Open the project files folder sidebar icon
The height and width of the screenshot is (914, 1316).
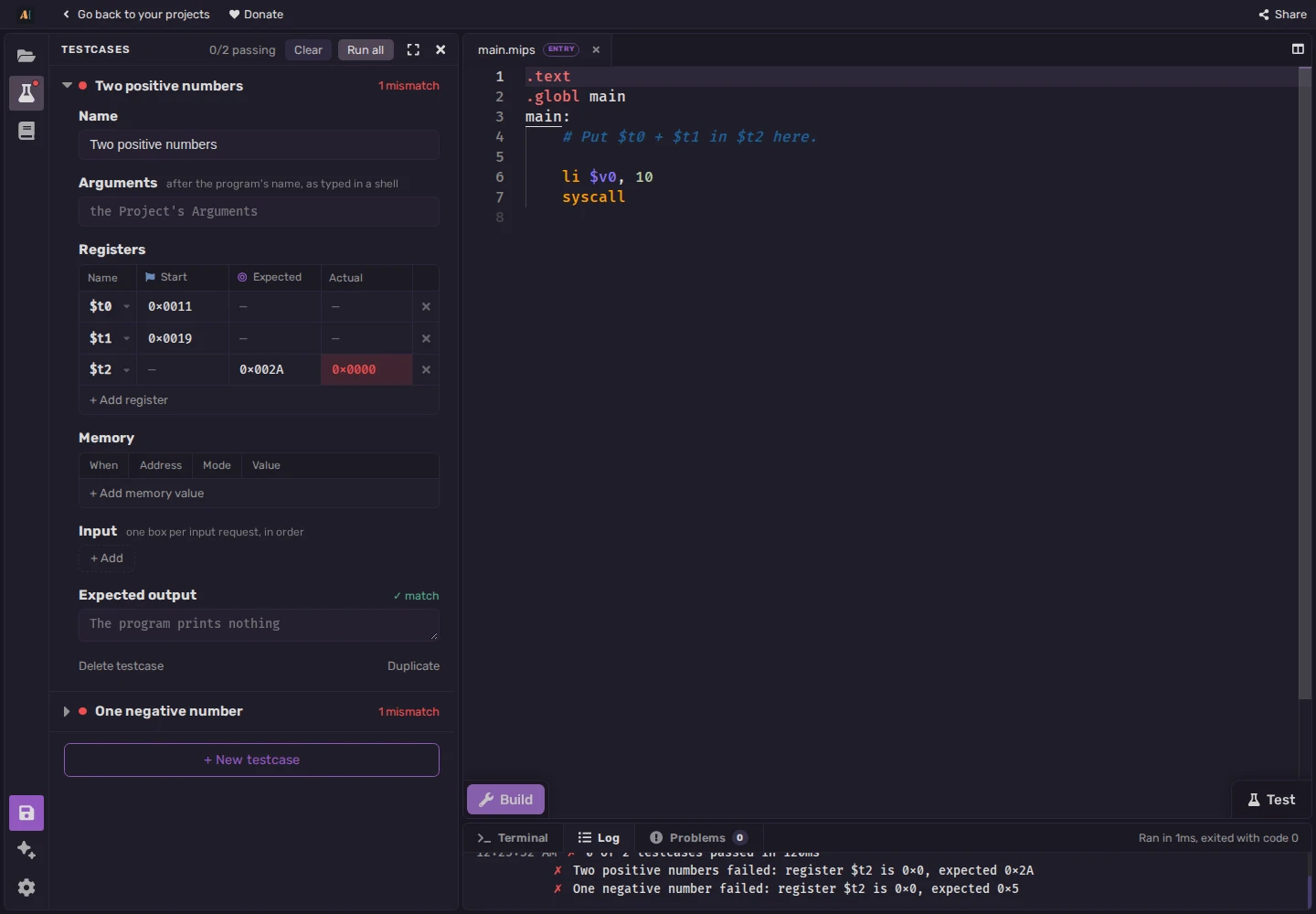27,56
